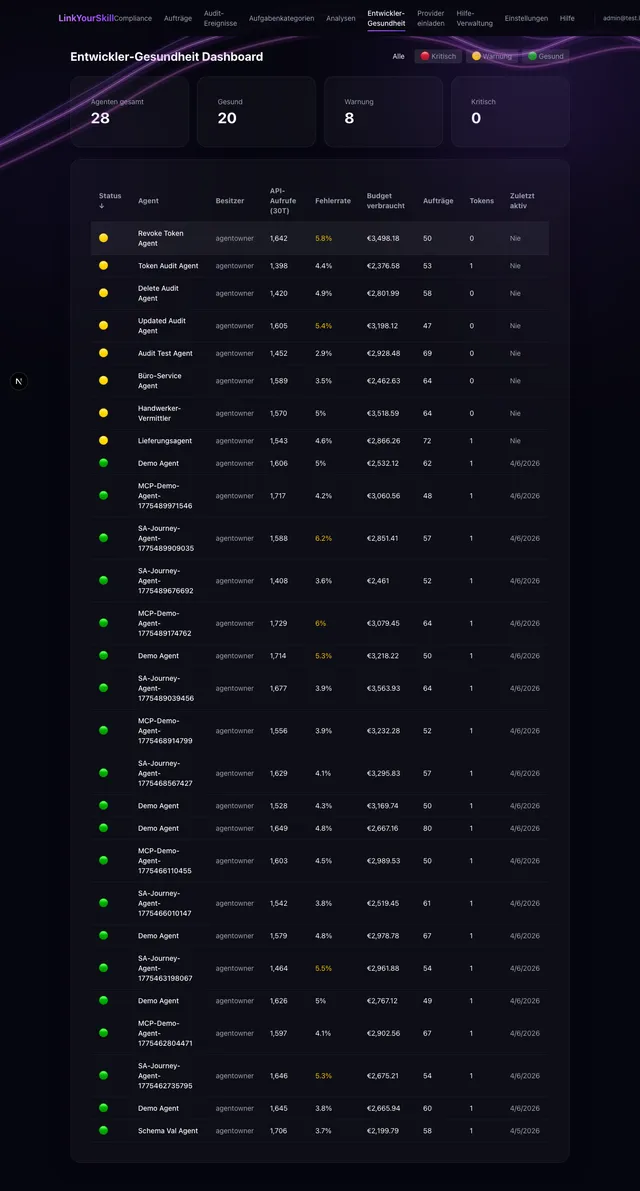The height and width of the screenshot is (1191, 640).
Task: Open the Delete Audit Agent row
Action: [320, 293]
